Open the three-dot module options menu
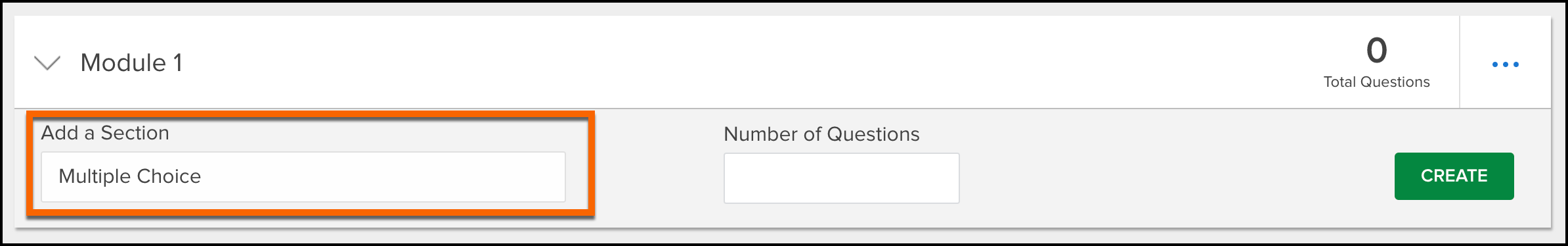 click(1505, 64)
